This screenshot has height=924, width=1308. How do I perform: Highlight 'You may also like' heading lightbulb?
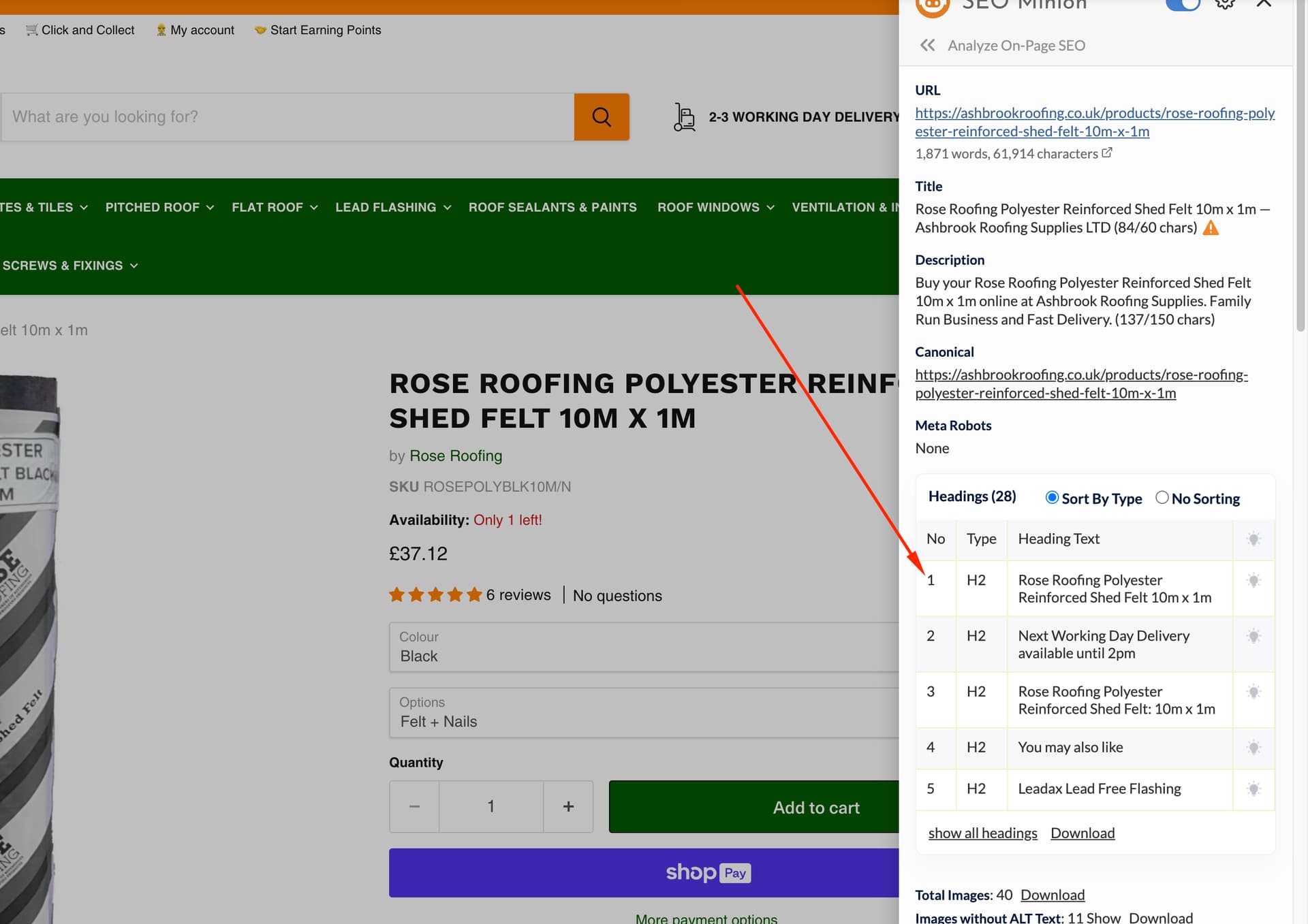(x=1253, y=748)
